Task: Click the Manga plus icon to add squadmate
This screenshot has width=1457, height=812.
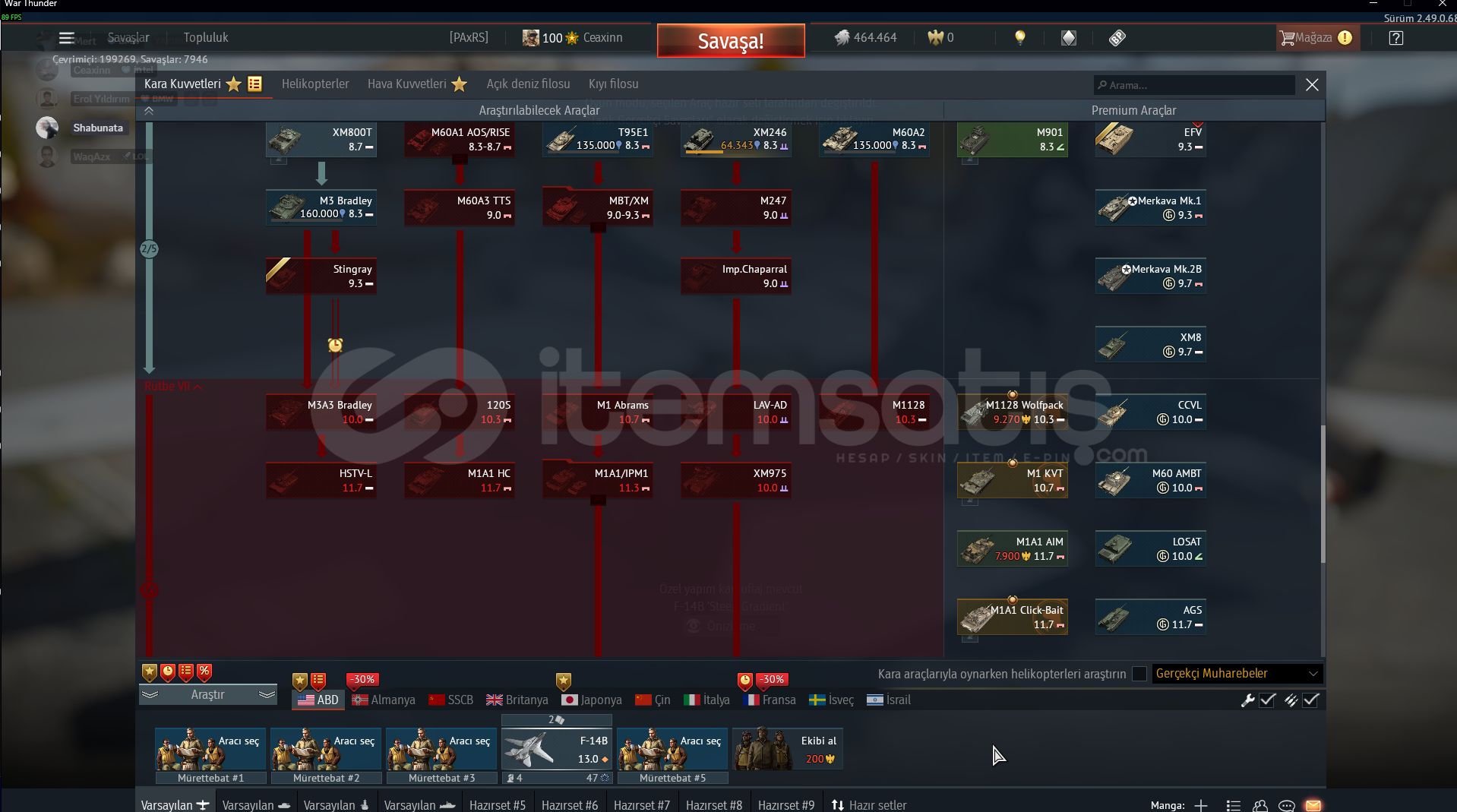Action: (1201, 805)
